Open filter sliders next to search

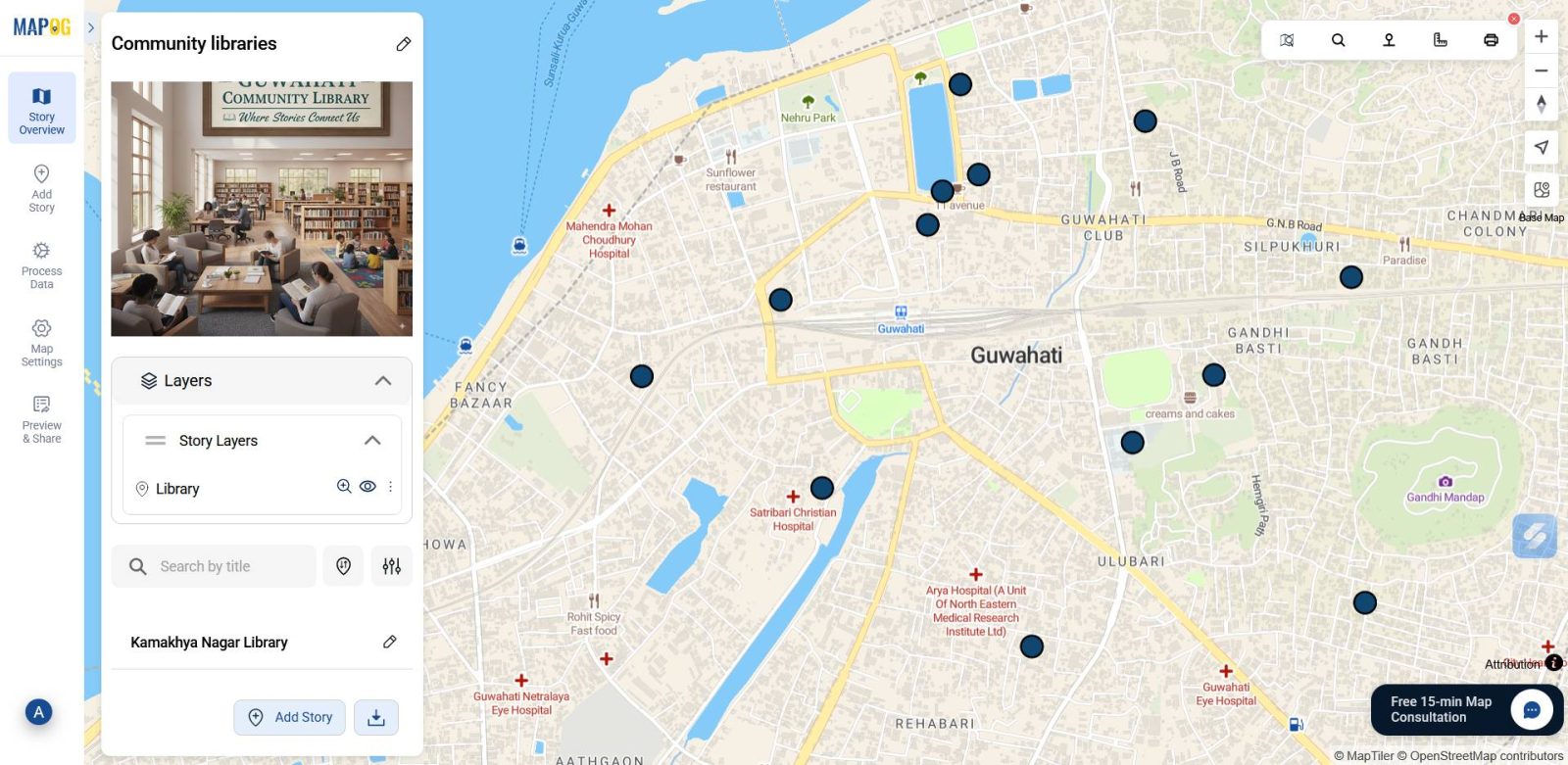392,566
